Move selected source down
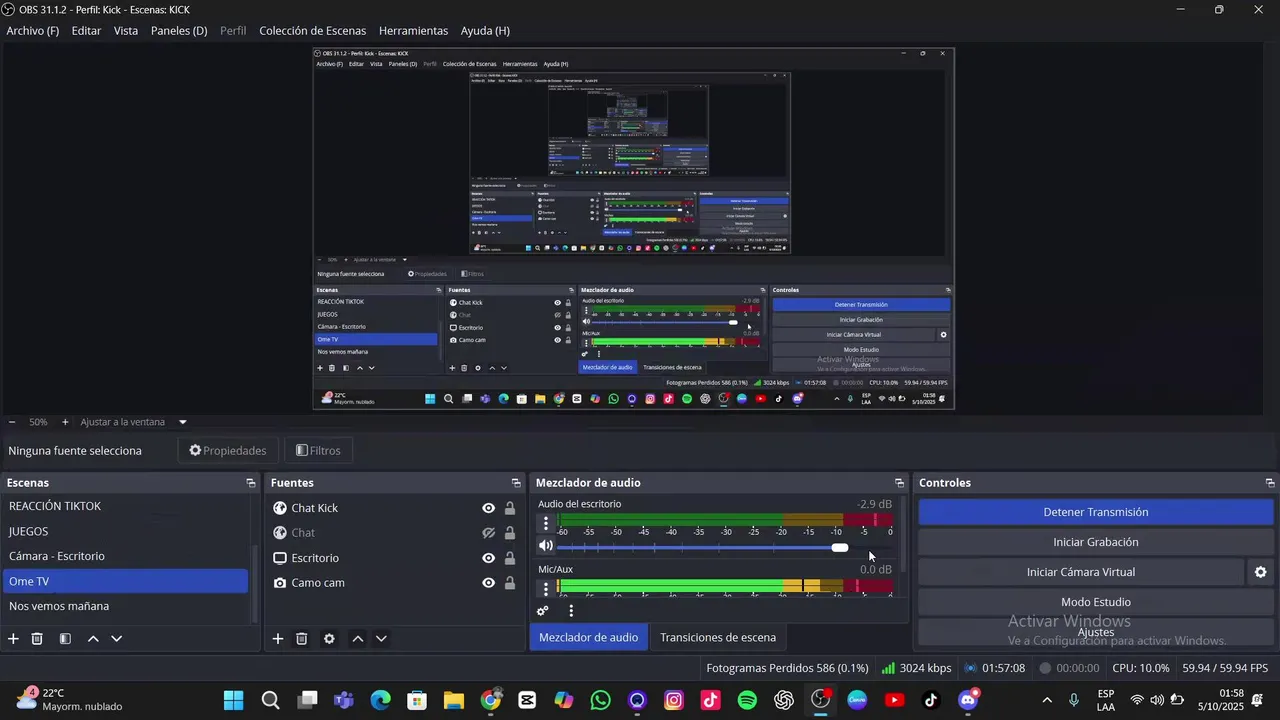This screenshot has height=720, width=1280. [x=381, y=638]
